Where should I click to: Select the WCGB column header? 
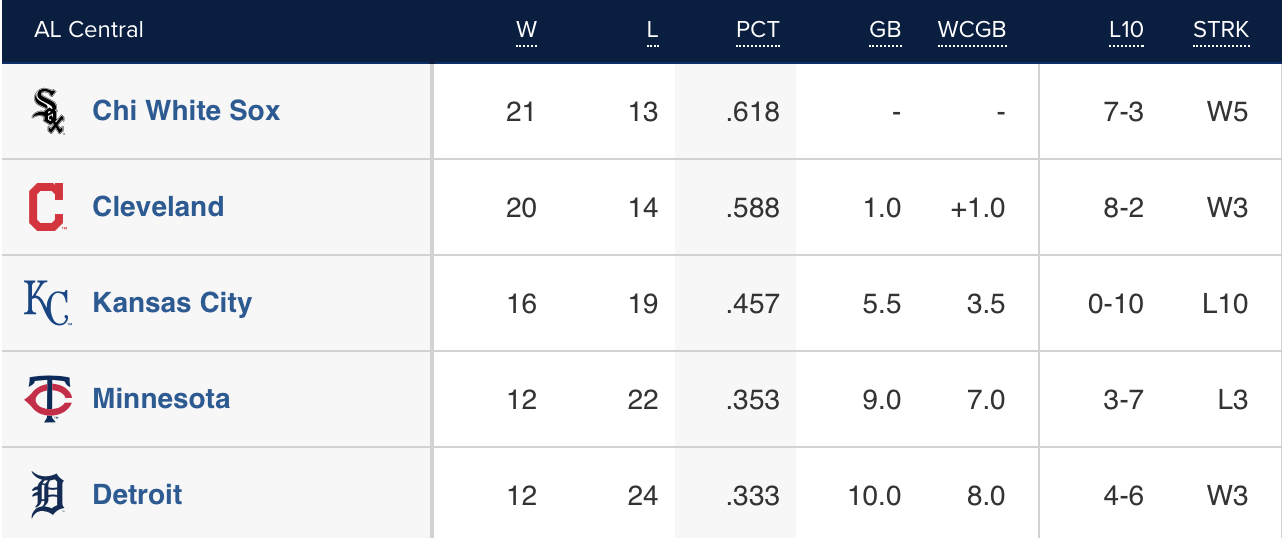click(x=971, y=30)
